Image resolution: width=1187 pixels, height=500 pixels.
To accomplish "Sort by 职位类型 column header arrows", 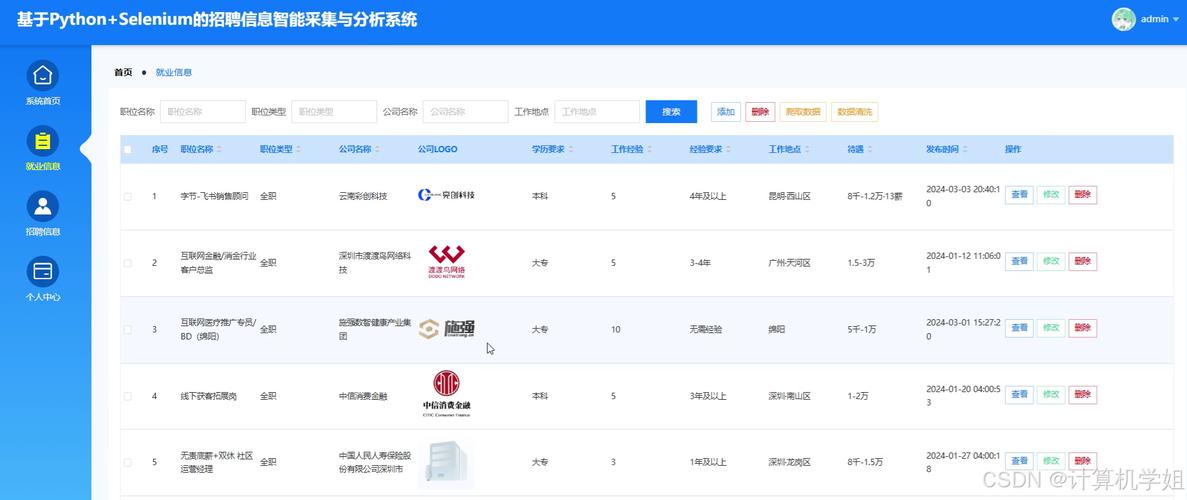I will coord(299,150).
